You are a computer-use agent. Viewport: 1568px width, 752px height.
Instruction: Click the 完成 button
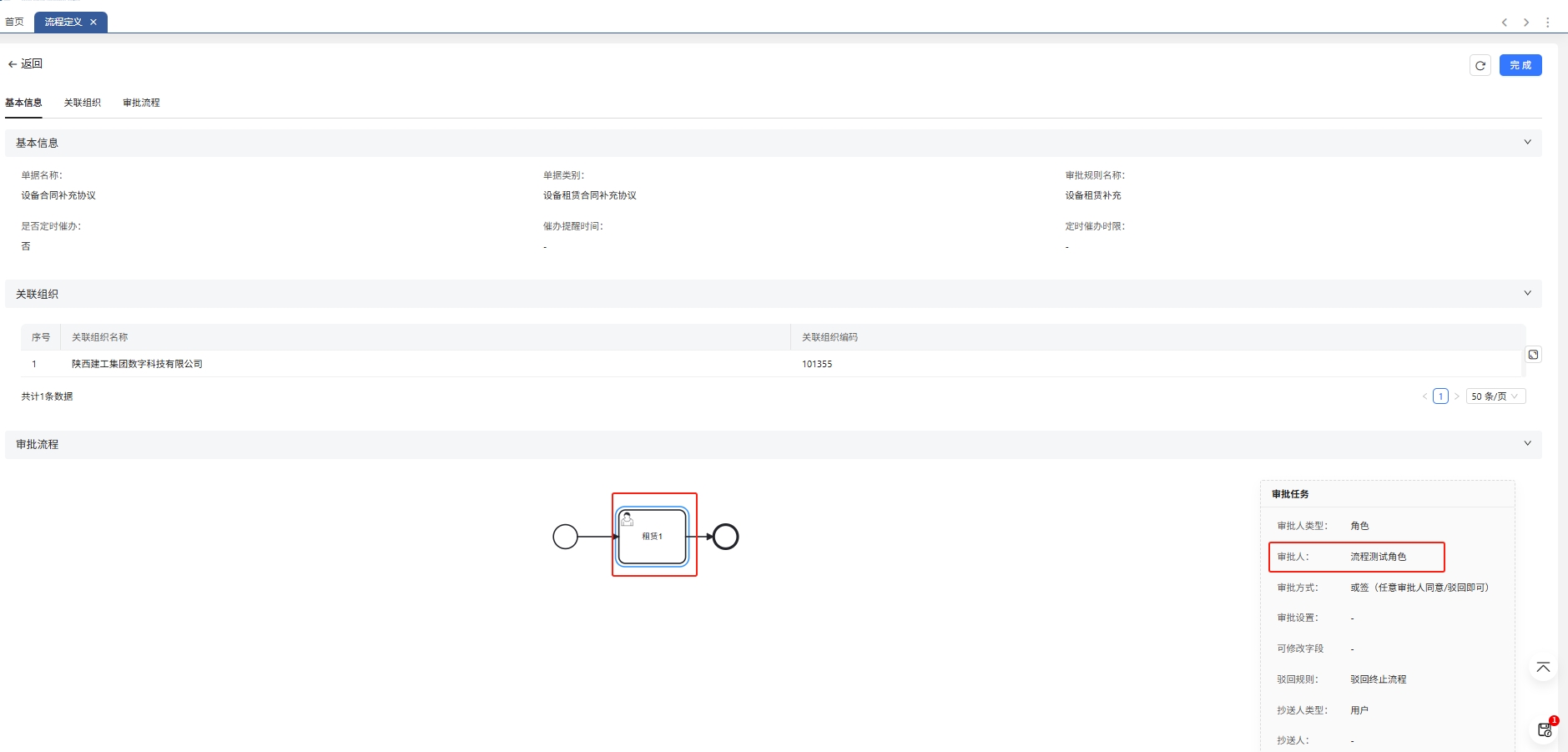click(1520, 65)
